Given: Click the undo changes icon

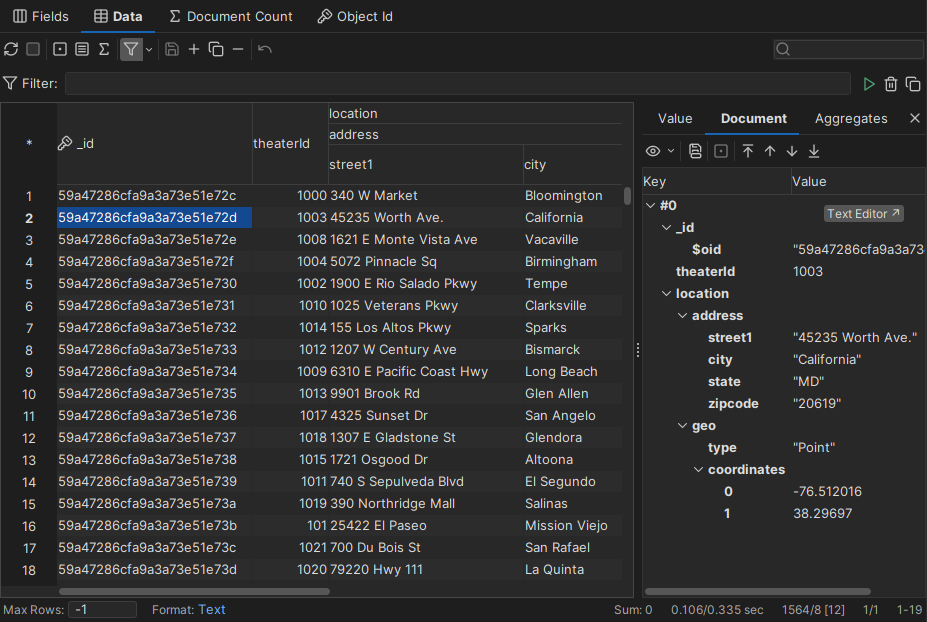Looking at the screenshot, I should [265, 49].
